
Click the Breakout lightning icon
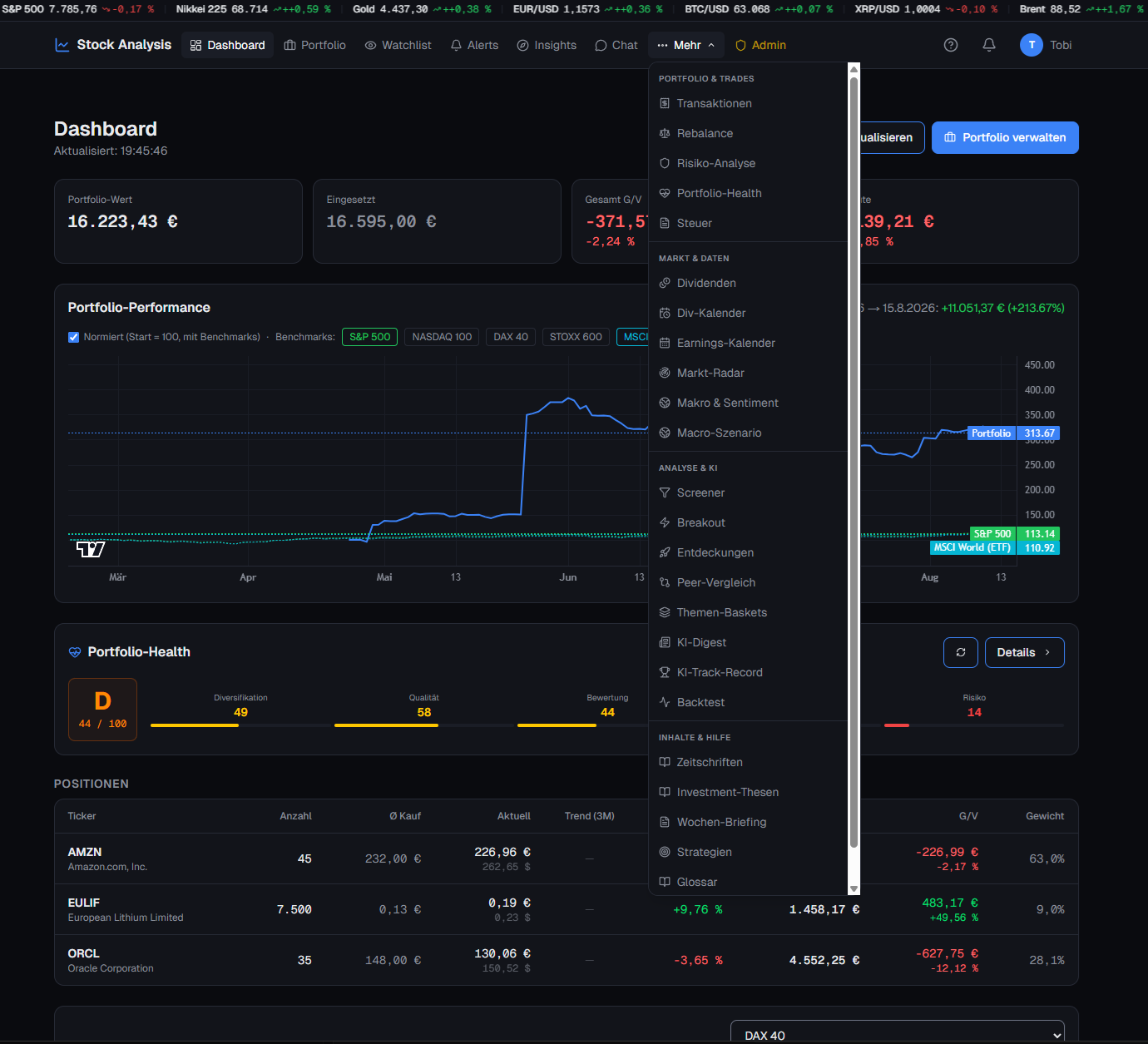[x=665, y=522]
